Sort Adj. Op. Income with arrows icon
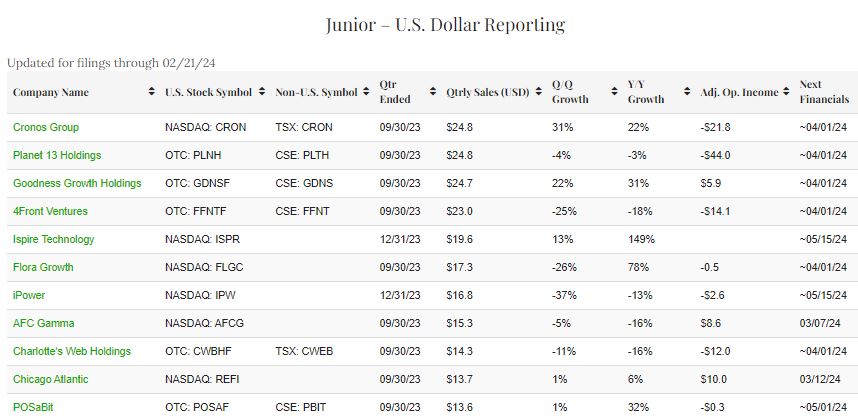Screen dimensions: 858x416 point(787,93)
